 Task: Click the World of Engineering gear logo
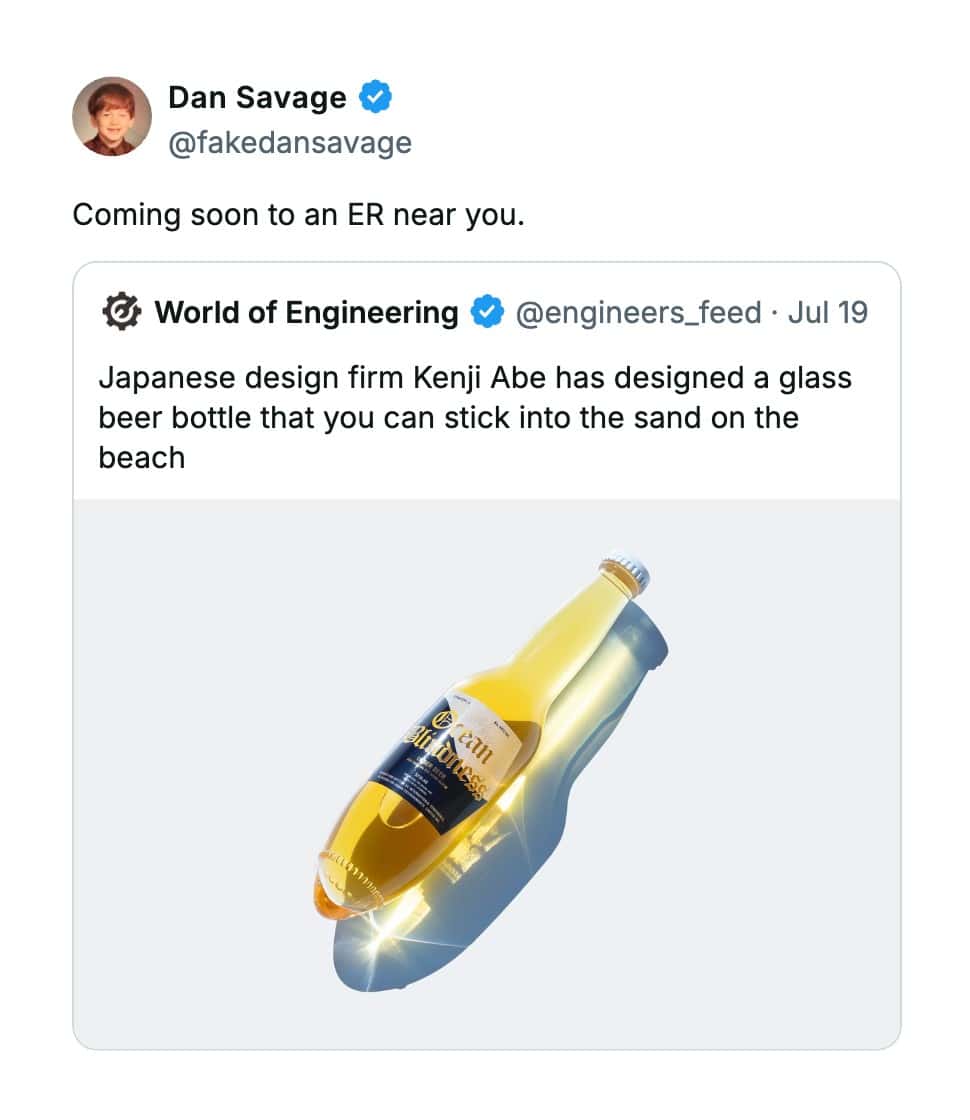[122, 313]
